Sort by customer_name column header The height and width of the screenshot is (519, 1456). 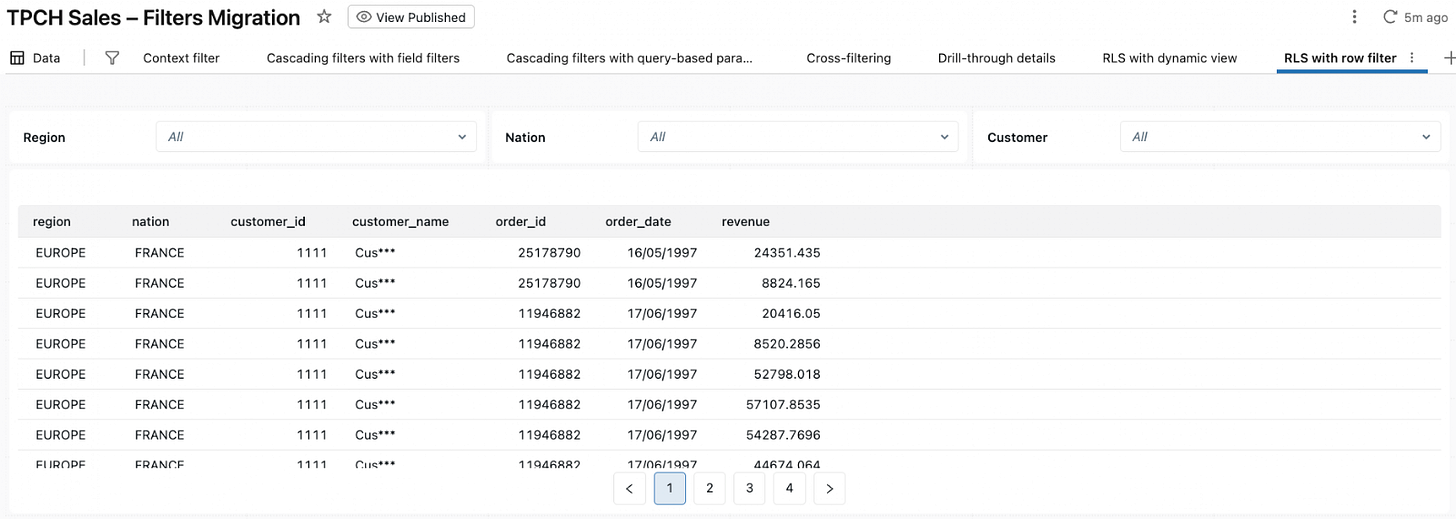pyautogui.click(x=400, y=222)
